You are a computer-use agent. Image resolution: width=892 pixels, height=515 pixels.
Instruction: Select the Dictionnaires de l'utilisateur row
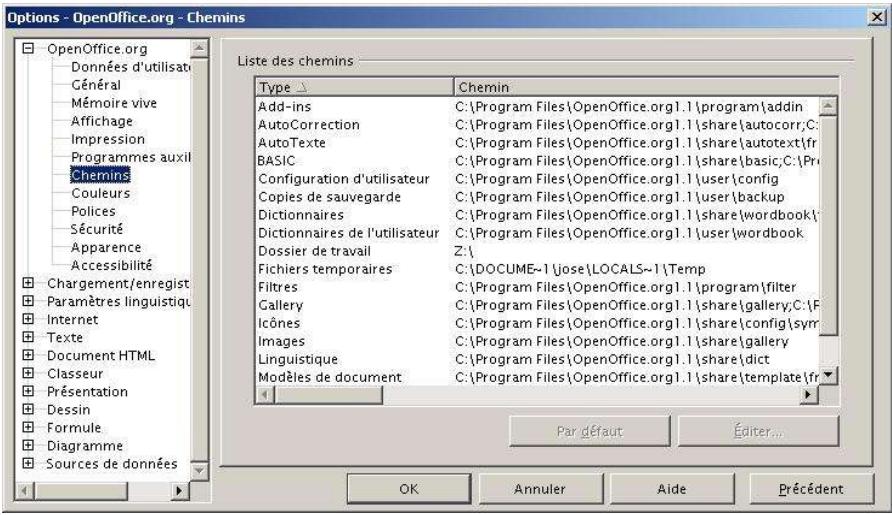538,233
